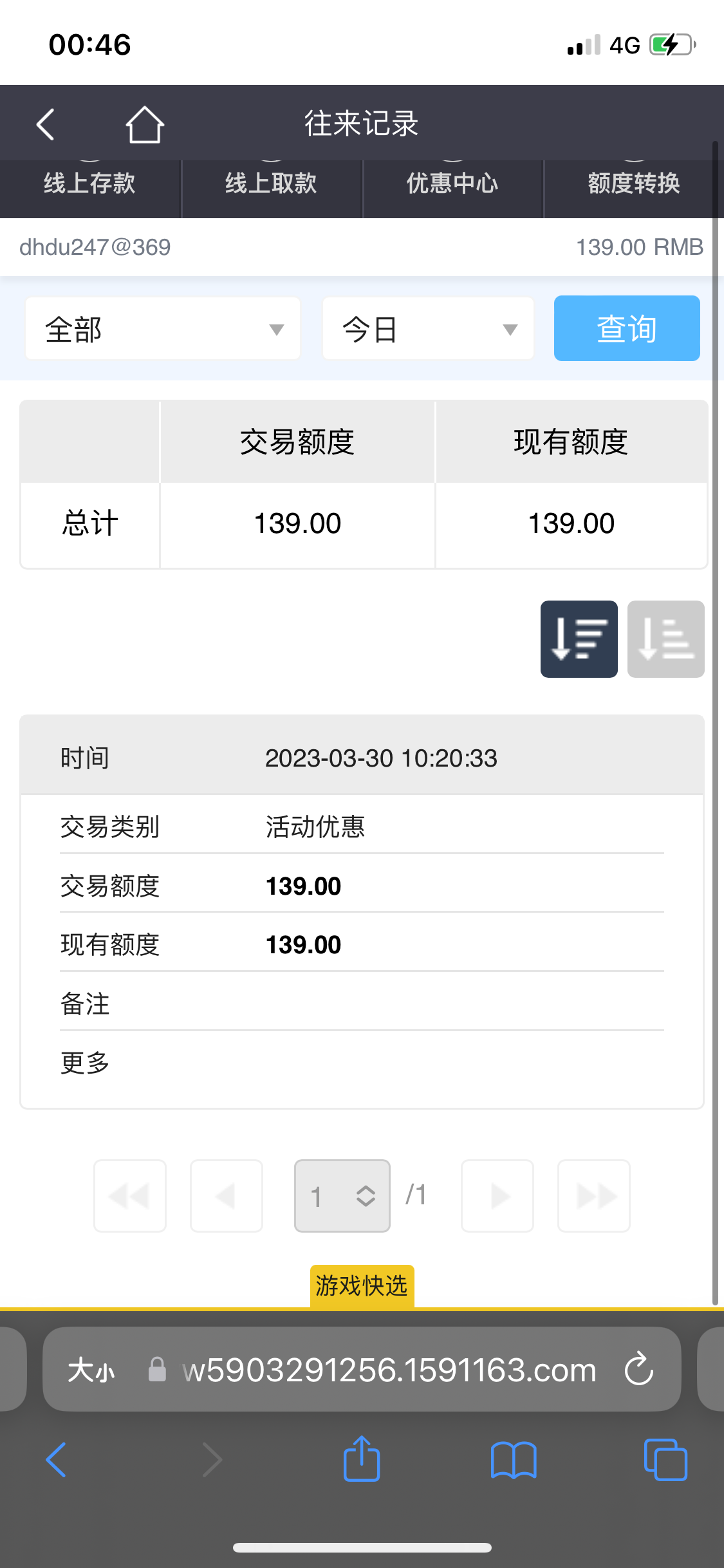The image size is (724, 1568).
Task: Select descending sort order icon
Action: point(579,639)
